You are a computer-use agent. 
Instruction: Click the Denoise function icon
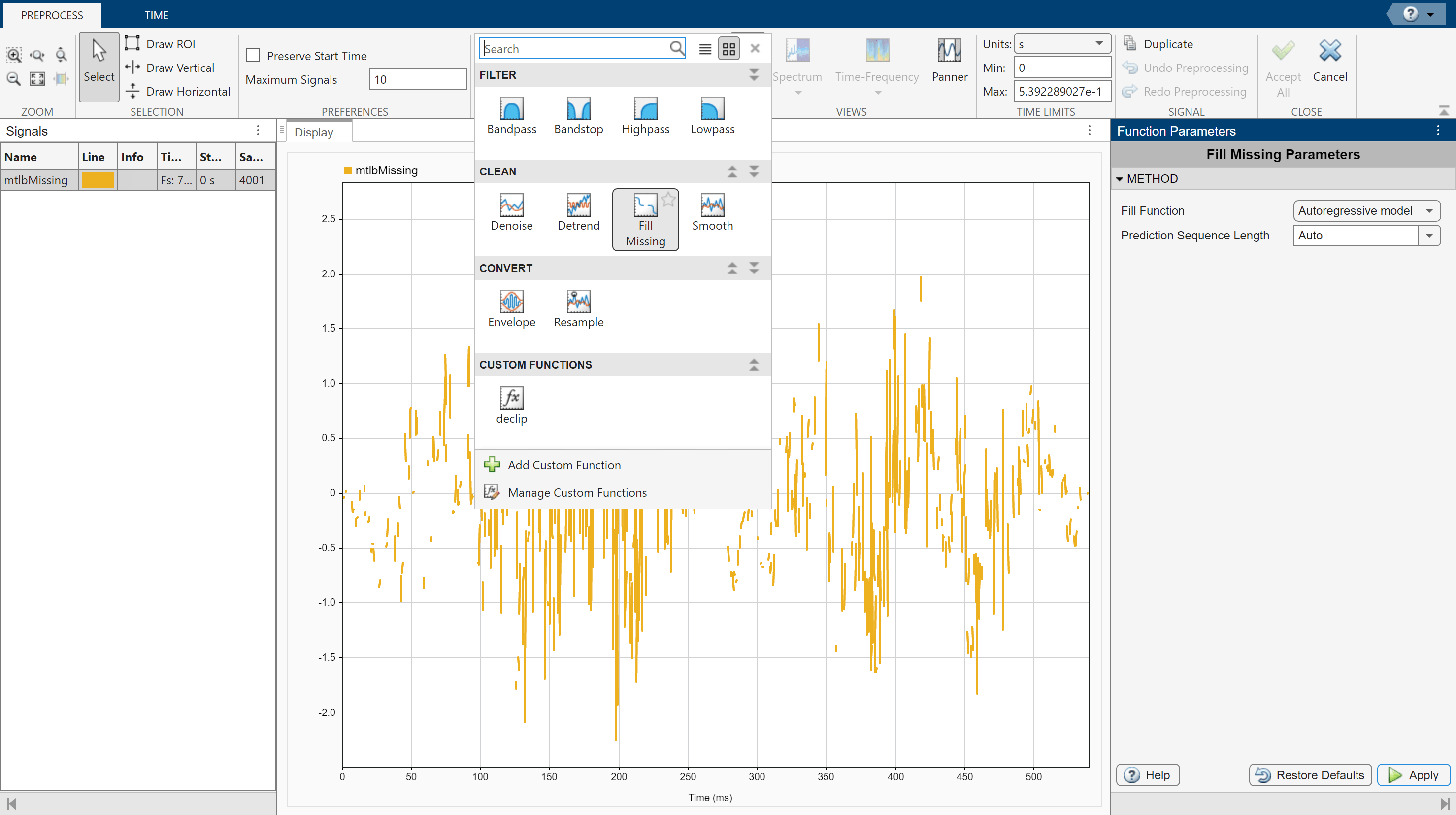(x=512, y=205)
